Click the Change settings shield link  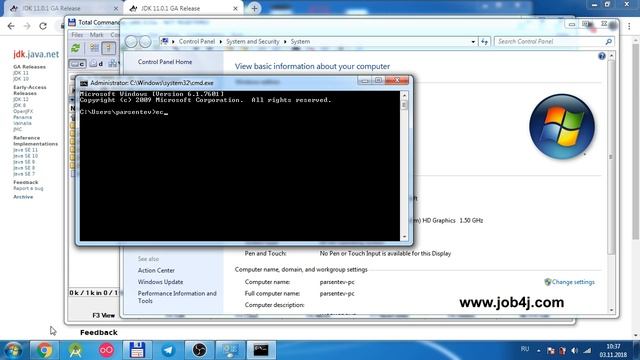coord(569,282)
